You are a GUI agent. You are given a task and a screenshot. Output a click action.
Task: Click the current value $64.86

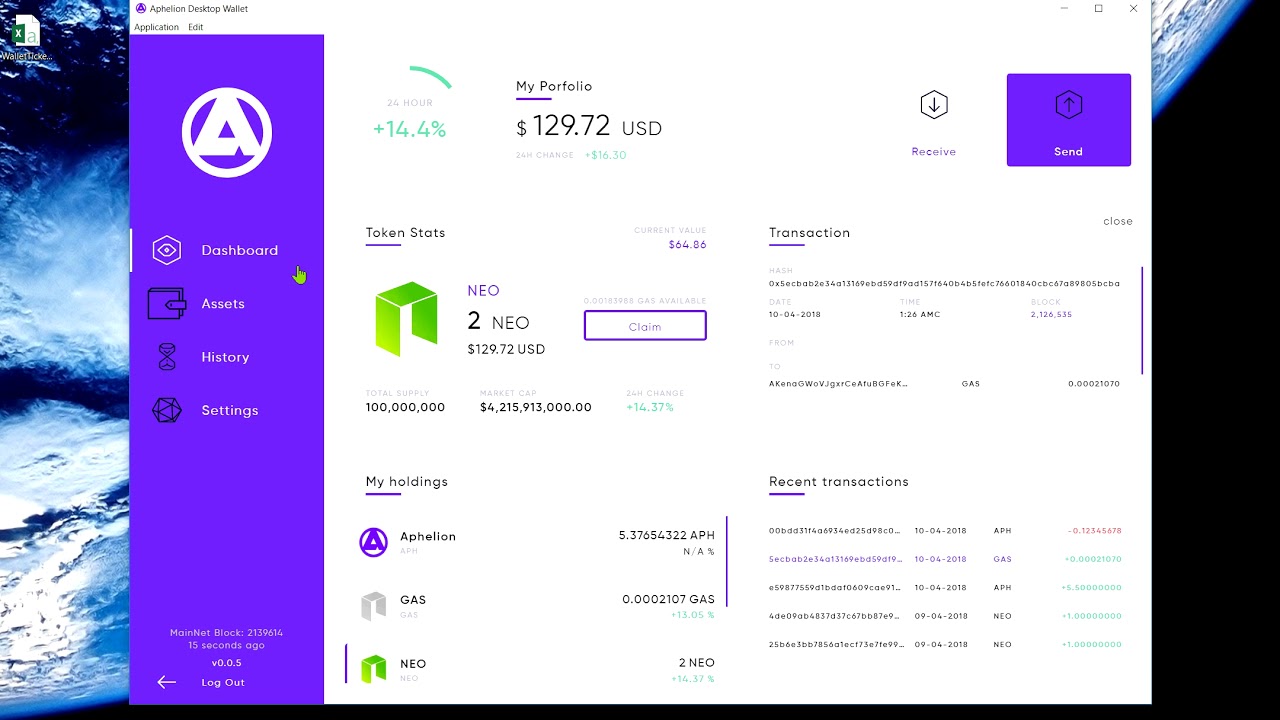[687, 244]
